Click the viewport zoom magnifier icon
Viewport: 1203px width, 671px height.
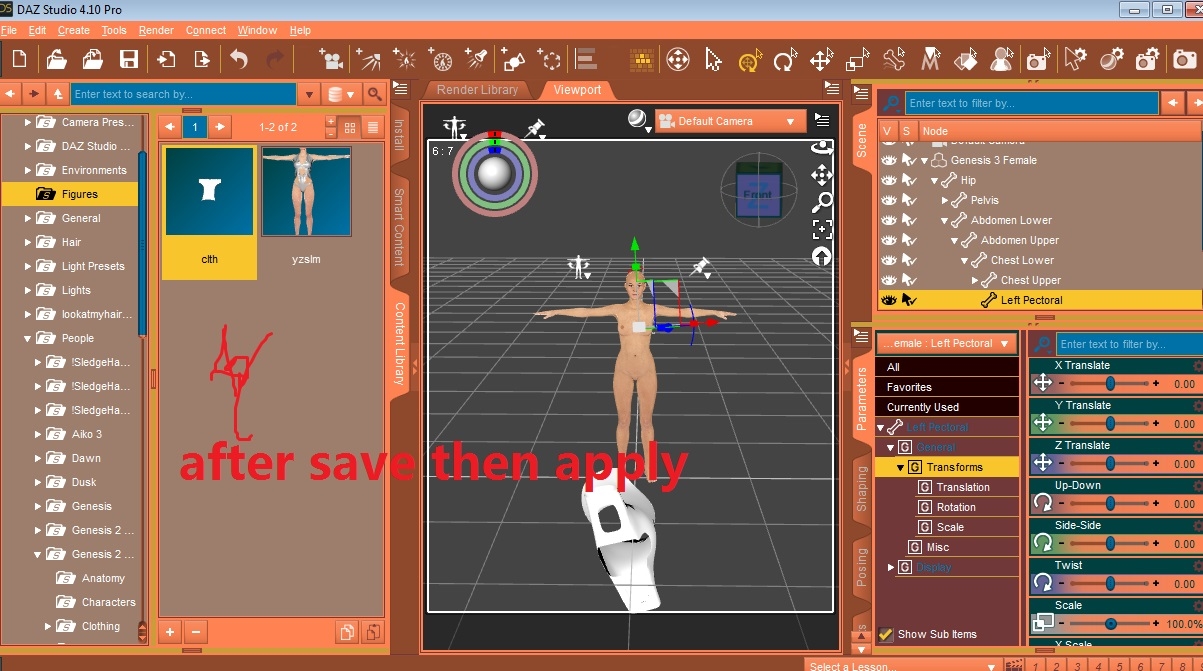pyautogui.click(x=822, y=203)
